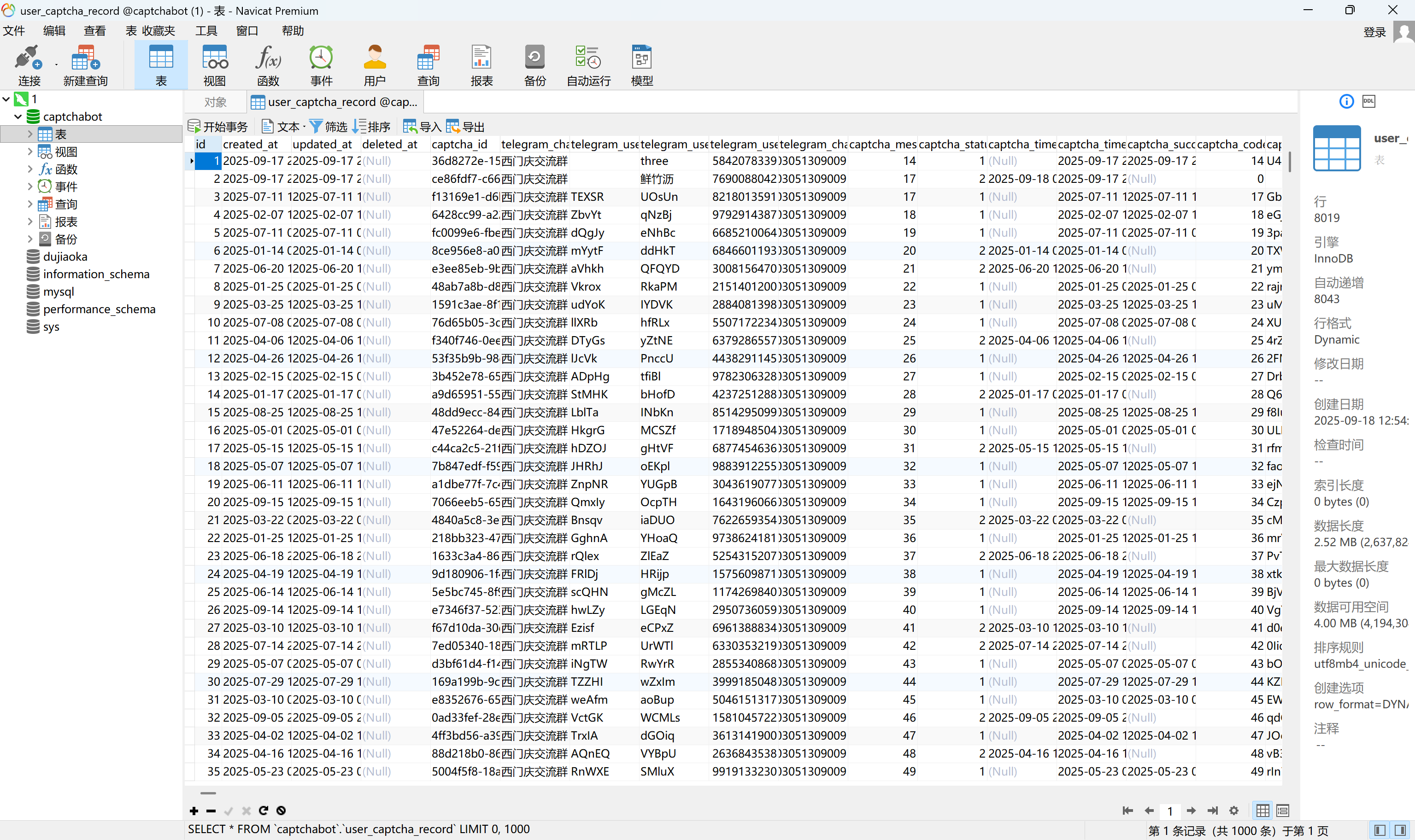Click the add record plus icon
This screenshot has height=840, width=1415.
click(x=194, y=811)
